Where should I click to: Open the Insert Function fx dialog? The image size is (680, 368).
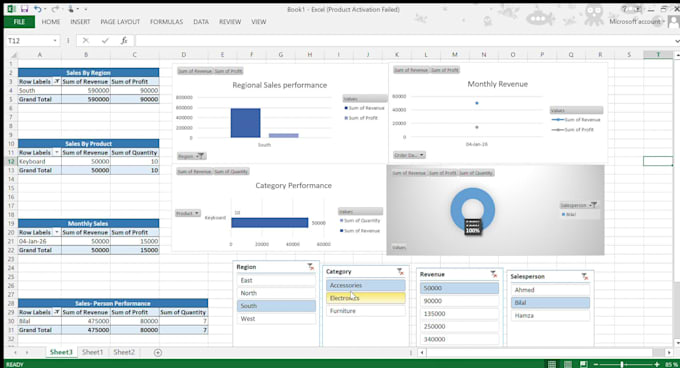click(x=124, y=40)
